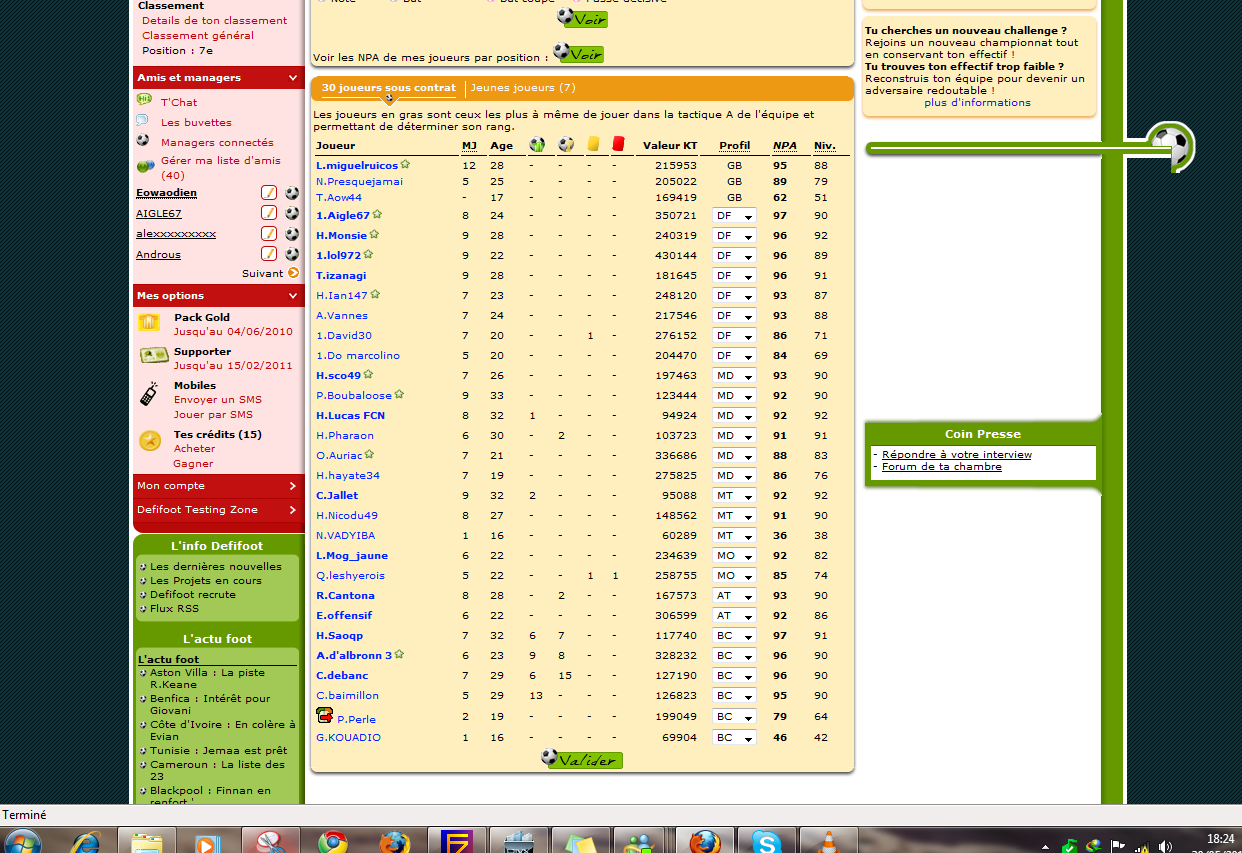Collapse the Mes options section
This screenshot has height=853, width=1242.
coord(293,296)
